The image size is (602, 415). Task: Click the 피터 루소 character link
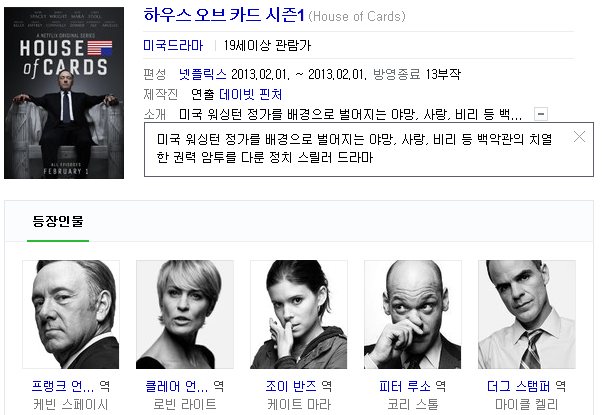pyautogui.click(x=405, y=386)
